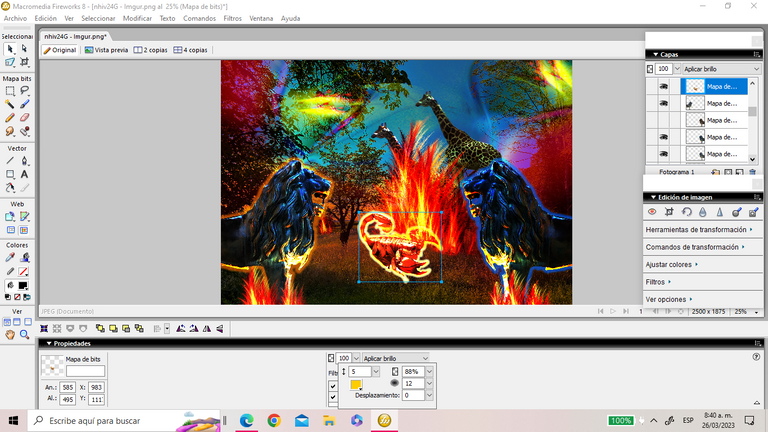
Task: Open softness dropdown showing 12
Action: click(429, 384)
